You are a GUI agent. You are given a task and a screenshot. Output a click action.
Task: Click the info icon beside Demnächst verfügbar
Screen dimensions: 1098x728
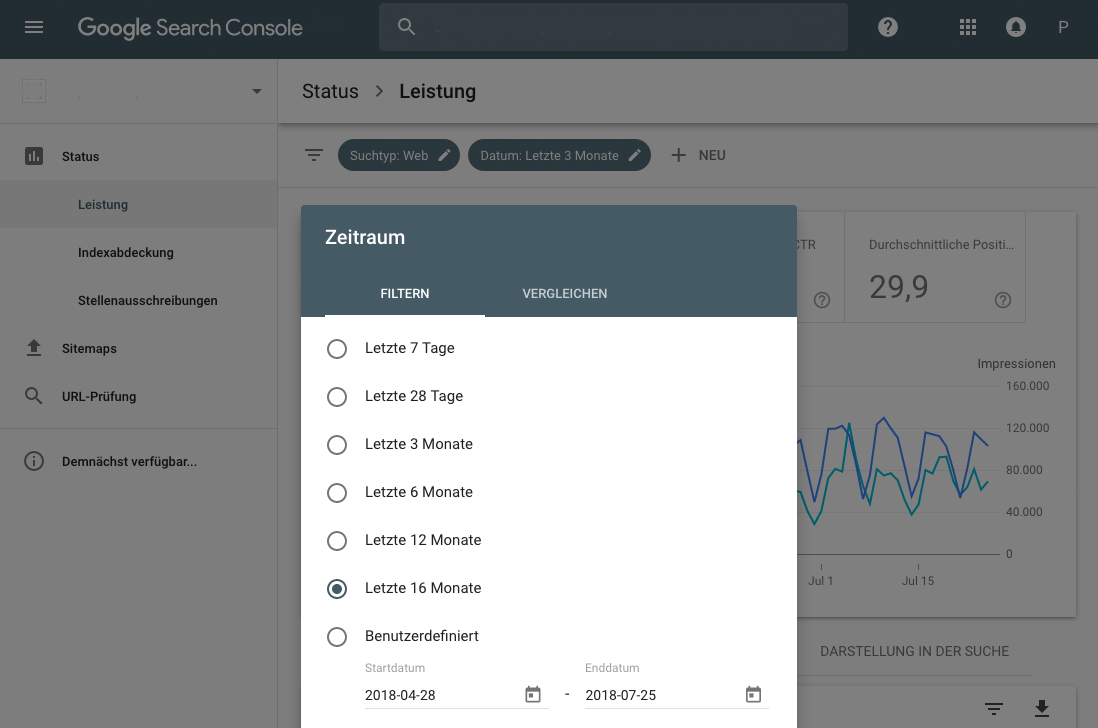[34, 461]
